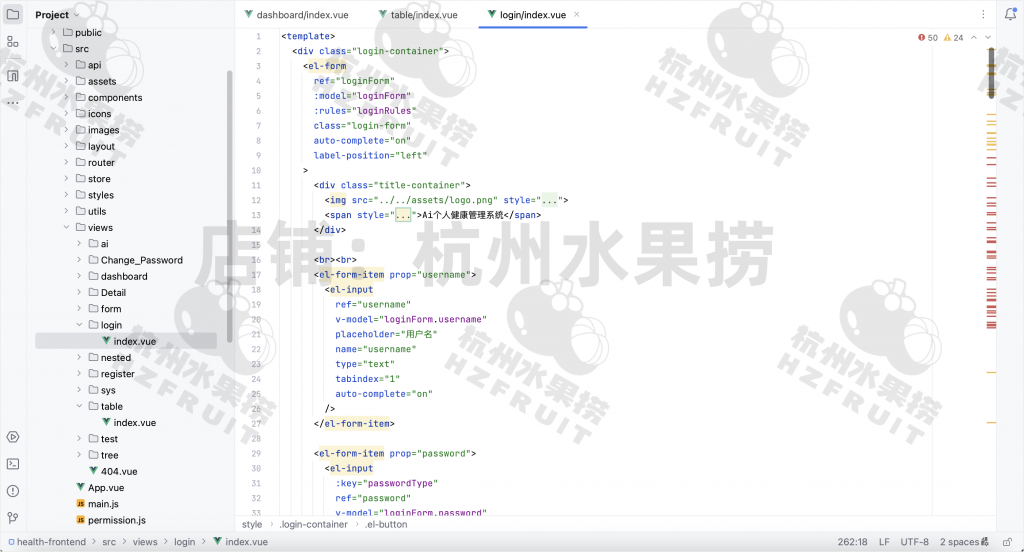
Task: Select the JS icon of permission.js
Action: coord(80,520)
